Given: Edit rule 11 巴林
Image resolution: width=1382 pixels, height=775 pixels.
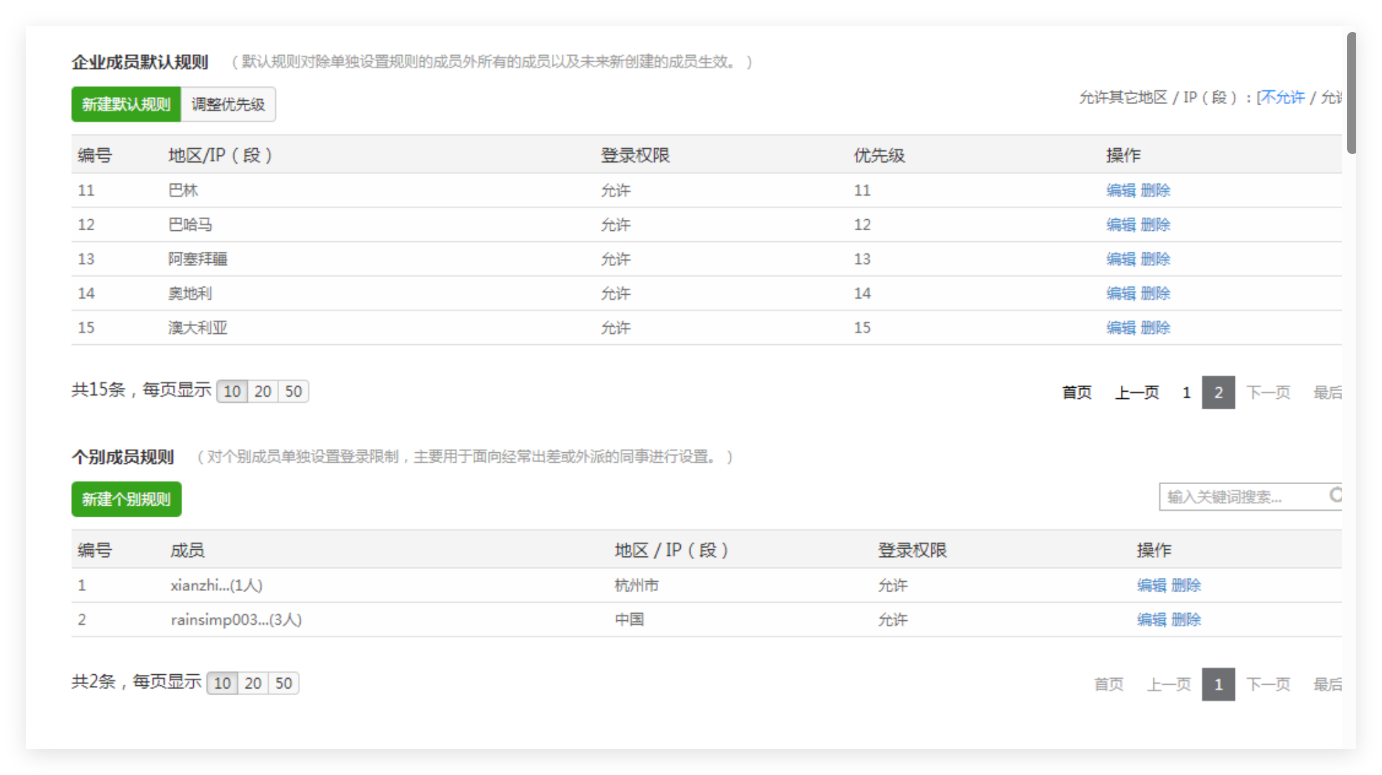Looking at the screenshot, I should pos(1121,190).
